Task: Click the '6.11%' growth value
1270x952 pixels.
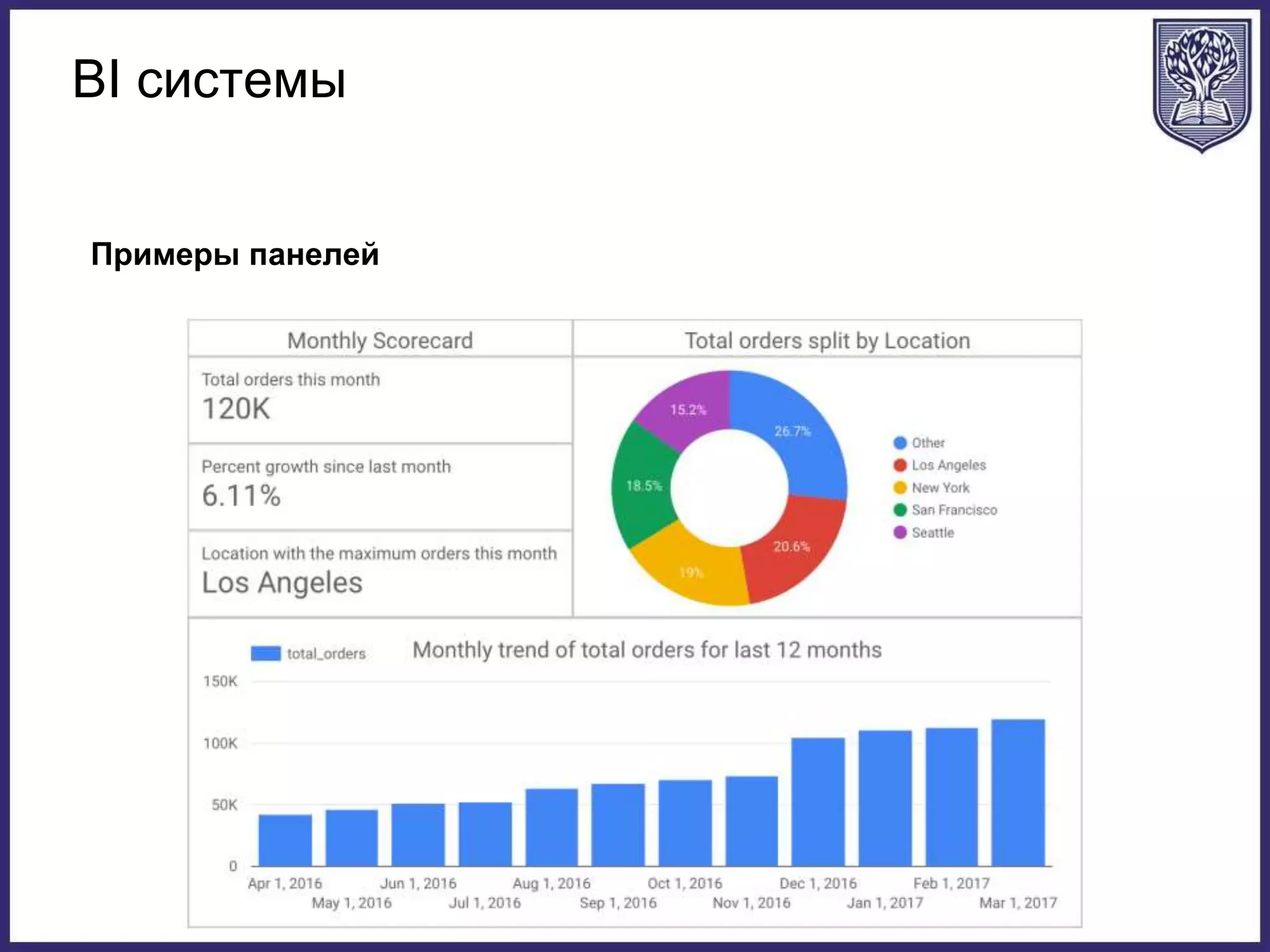Action: tap(241, 496)
